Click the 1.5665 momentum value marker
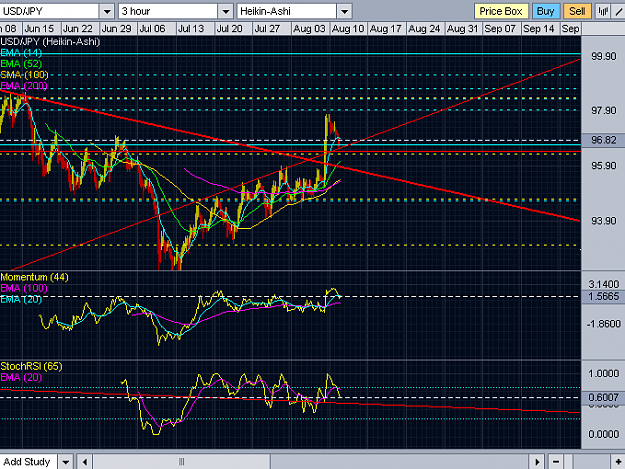This screenshot has height=469, width=625. 603,296
